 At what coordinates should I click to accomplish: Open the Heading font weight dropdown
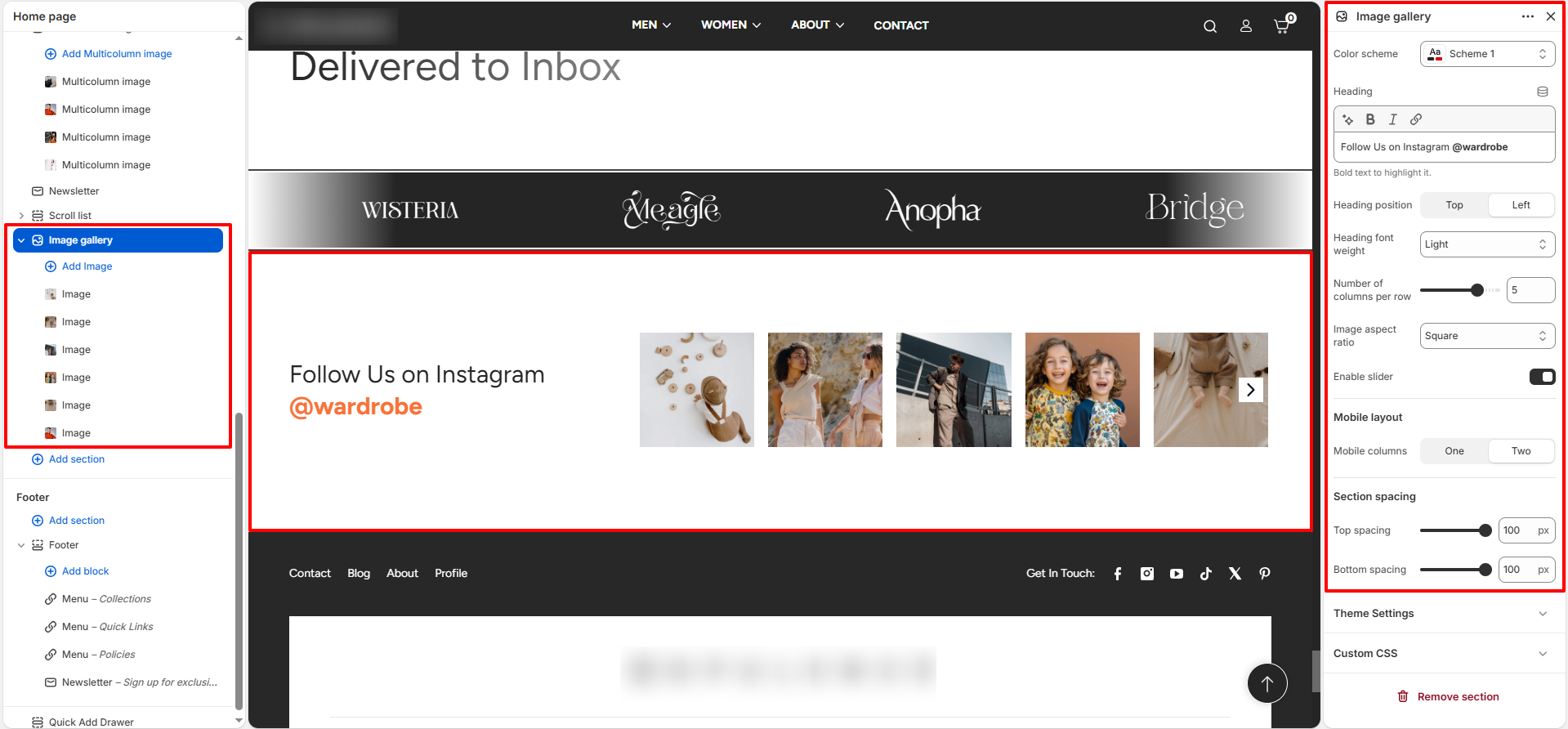coord(1487,244)
